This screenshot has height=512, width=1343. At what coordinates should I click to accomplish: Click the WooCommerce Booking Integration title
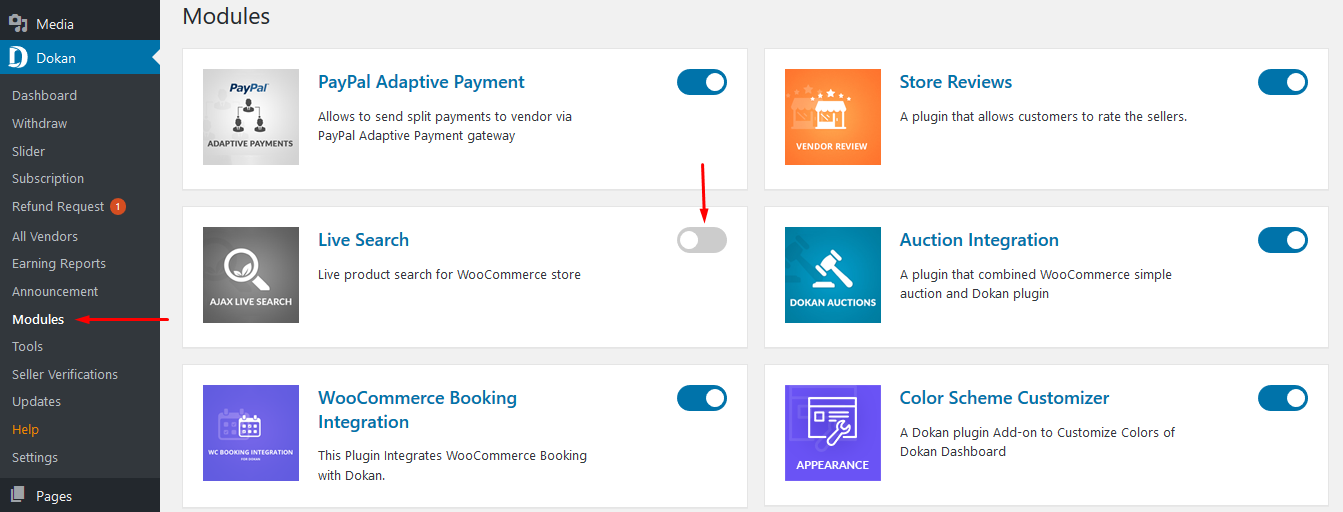417,410
